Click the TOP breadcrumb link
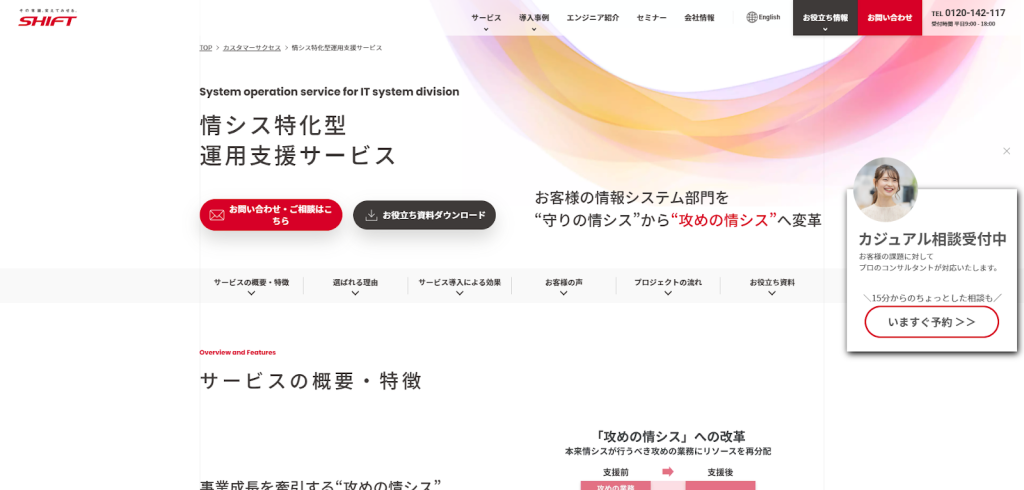 [x=205, y=48]
